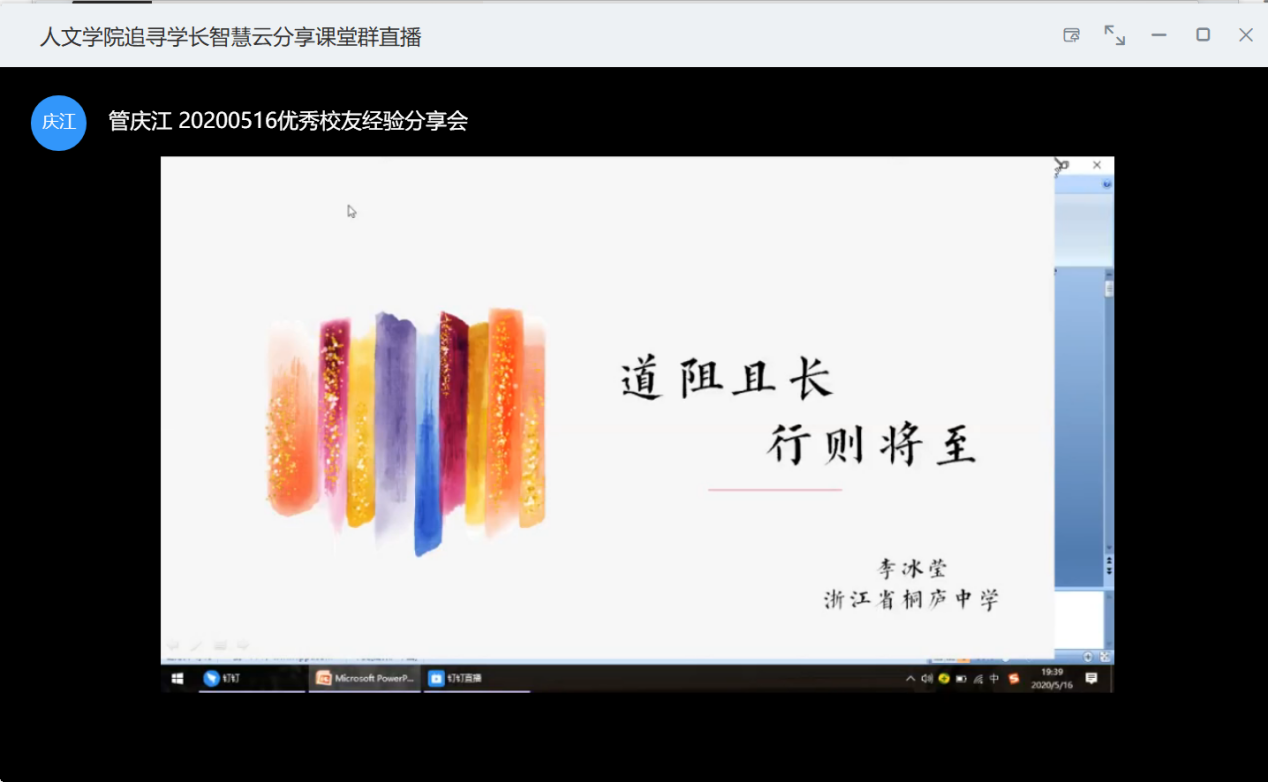Screen dimensions: 1268x782
Task: Open the Windows notification center icon
Action: pyautogui.click(x=1091, y=678)
